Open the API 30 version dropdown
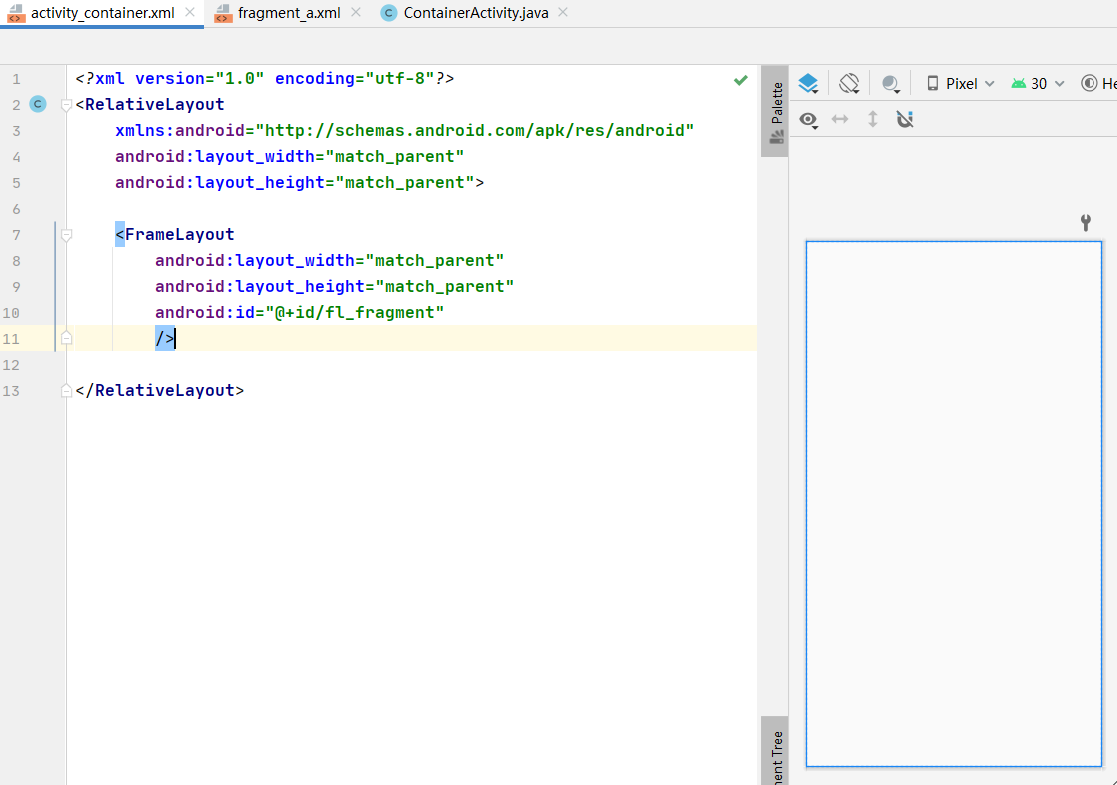 click(1038, 84)
